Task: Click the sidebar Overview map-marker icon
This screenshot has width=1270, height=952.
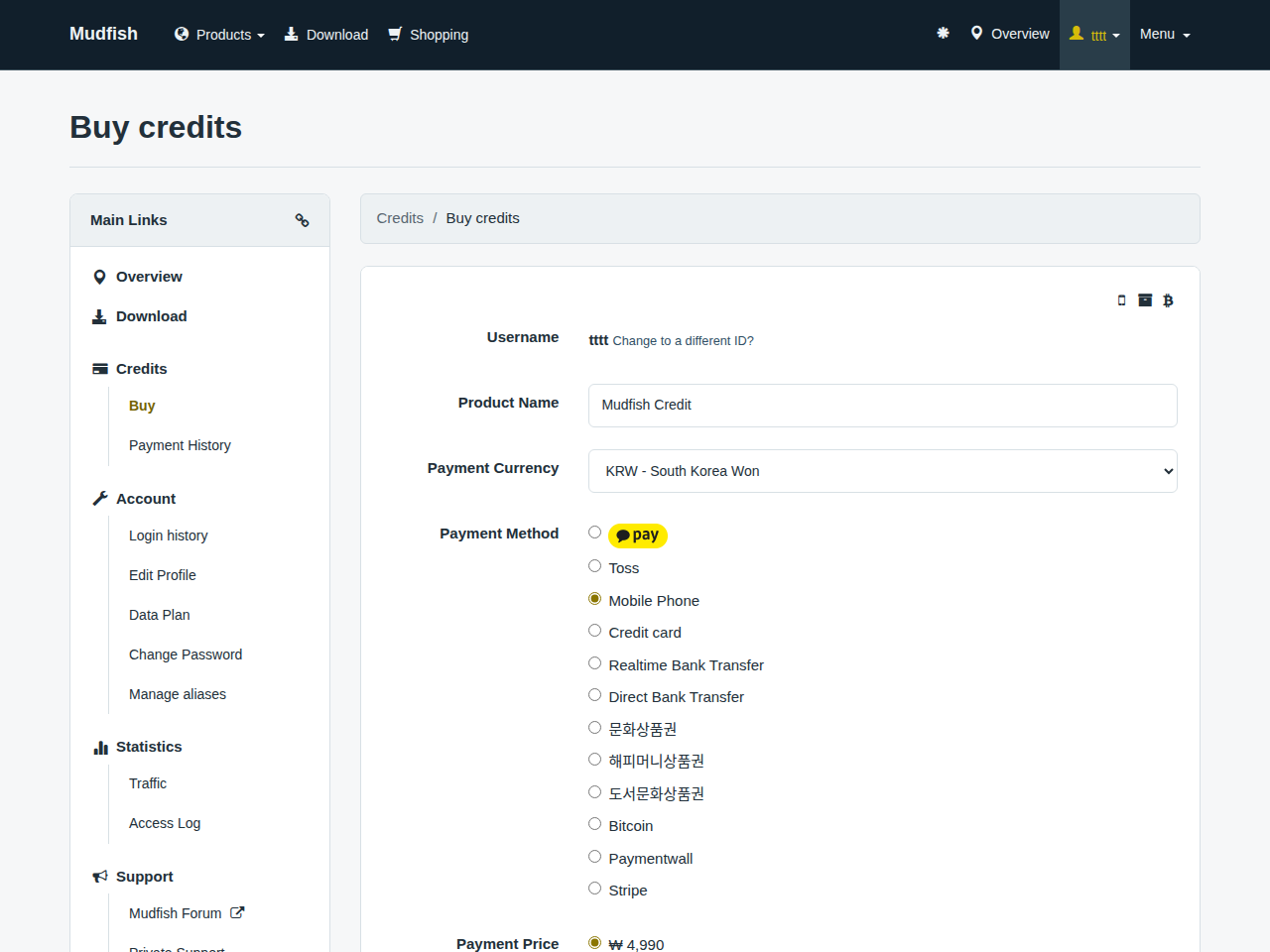Action: (99, 277)
